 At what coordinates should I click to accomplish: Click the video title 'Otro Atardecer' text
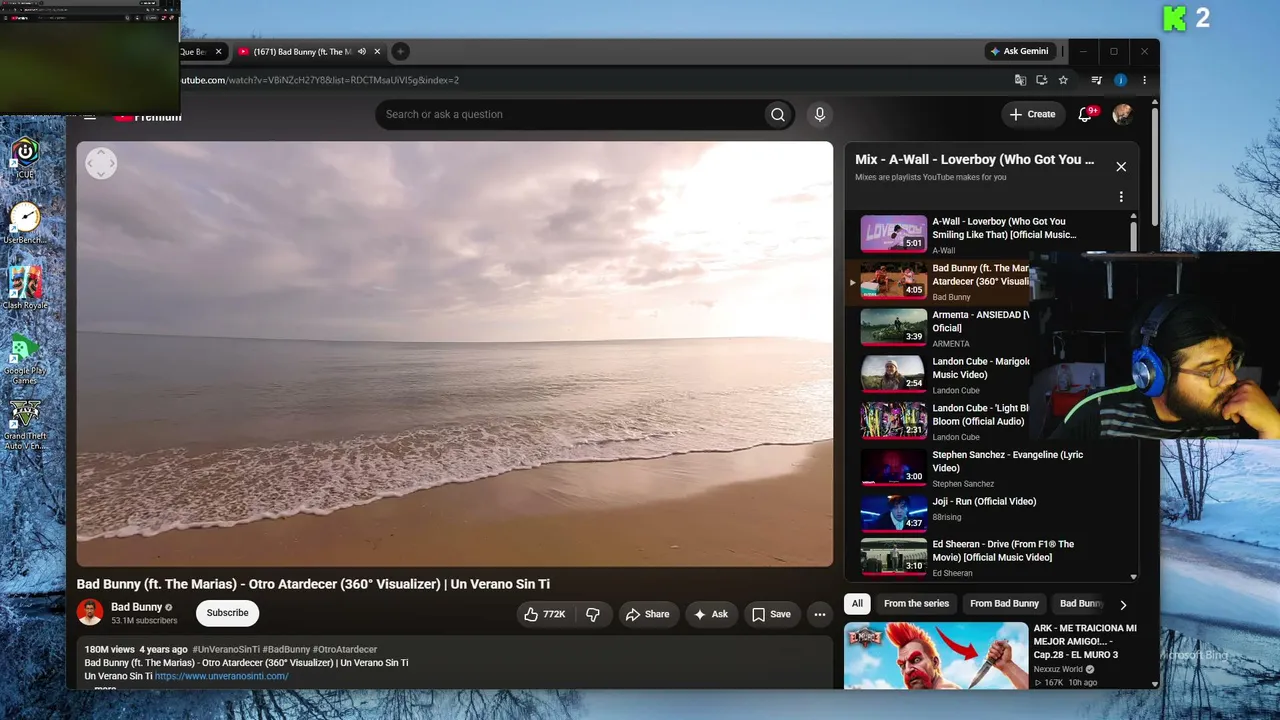click(x=313, y=584)
